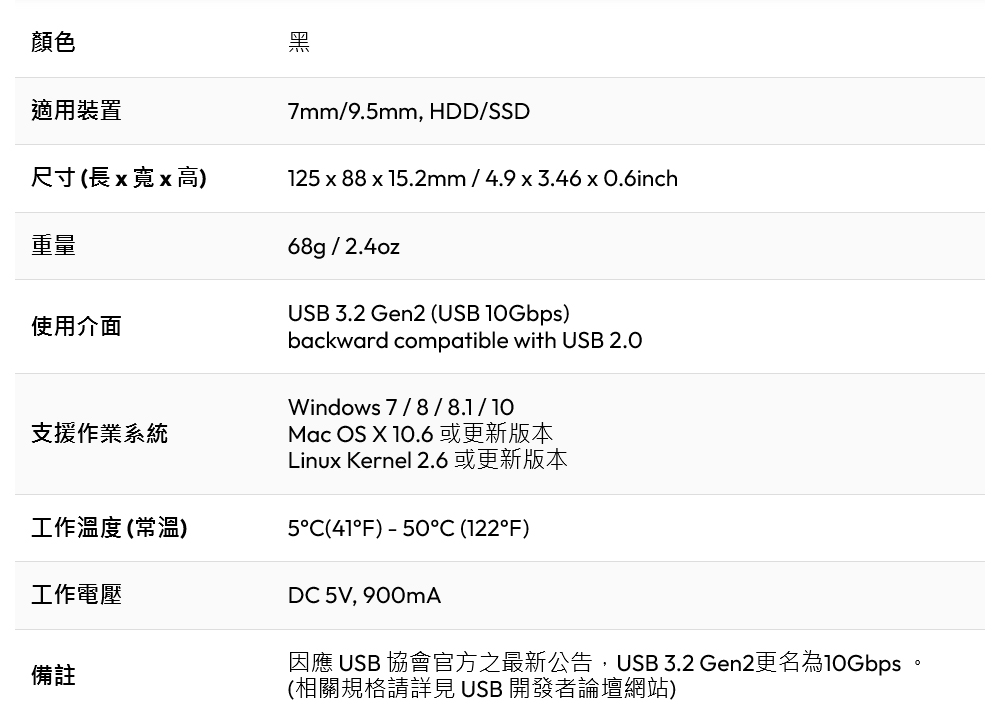Click the 適用裝置 label
The height and width of the screenshot is (720, 1000).
tap(76, 110)
